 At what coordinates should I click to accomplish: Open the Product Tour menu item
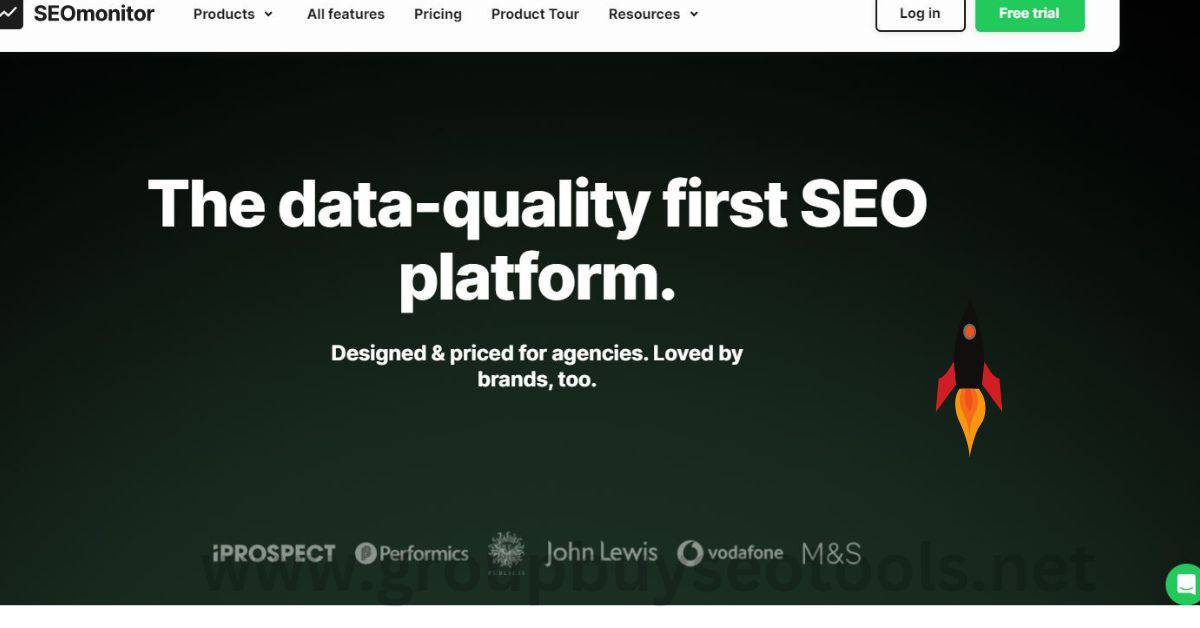535,14
